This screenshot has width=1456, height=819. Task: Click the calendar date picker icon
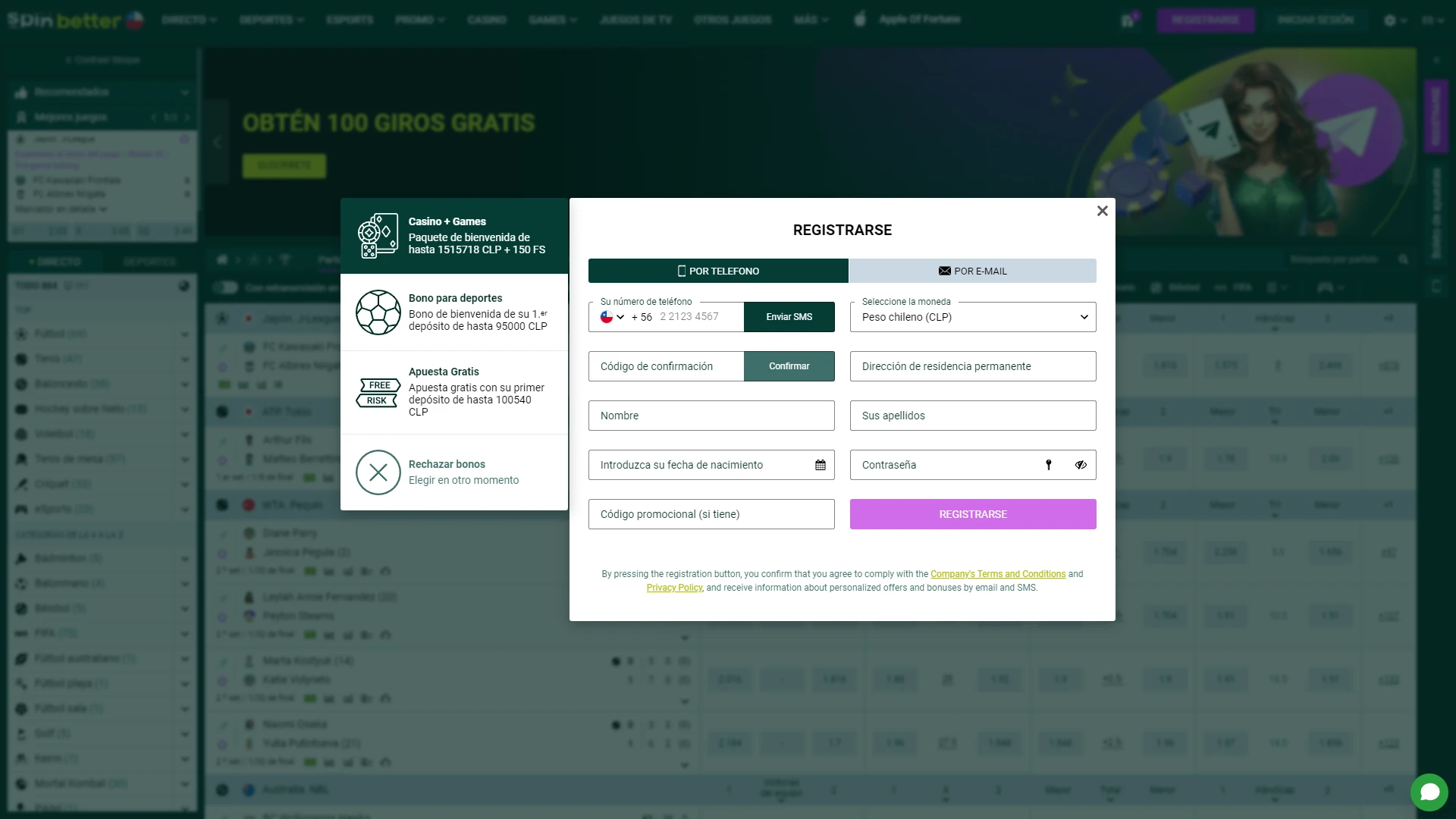[820, 465]
